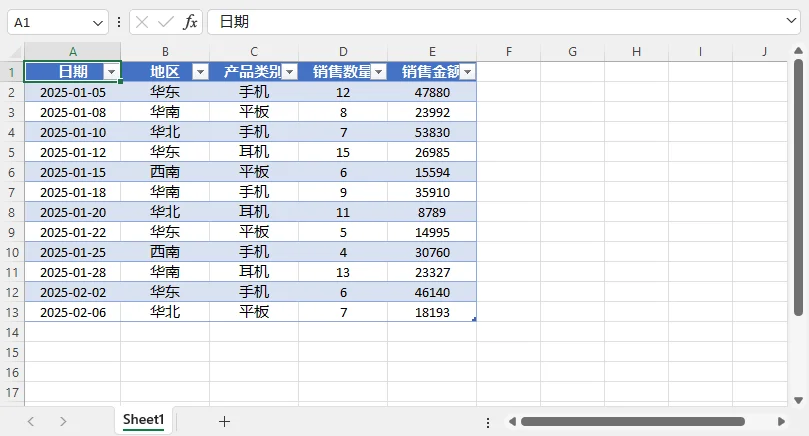Image resolution: width=809 pixels, height=436 pixels.
Task: Switch to the Sheet1 tab
Action: click(x=143, y=420)
